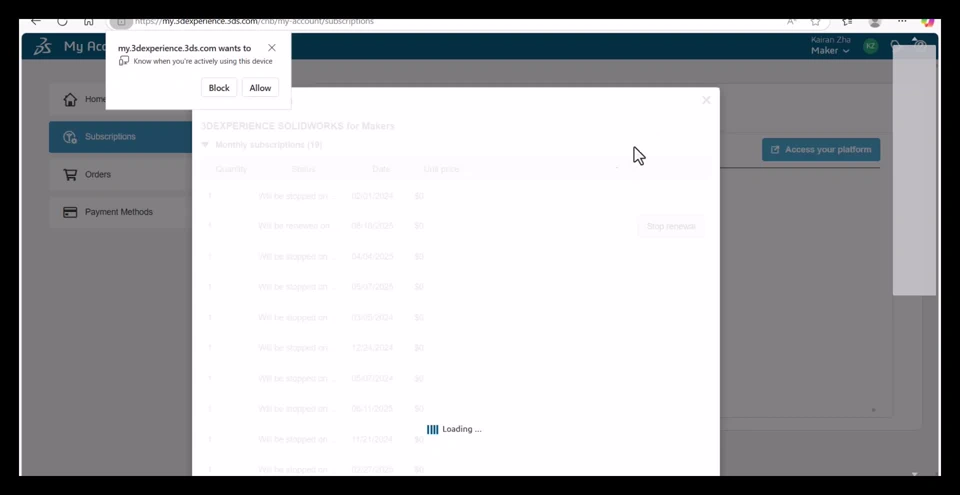Image resolution: width=960 pixels, height=495 pixels.
Task: Click the address bar URL
Action: [254, 21]
